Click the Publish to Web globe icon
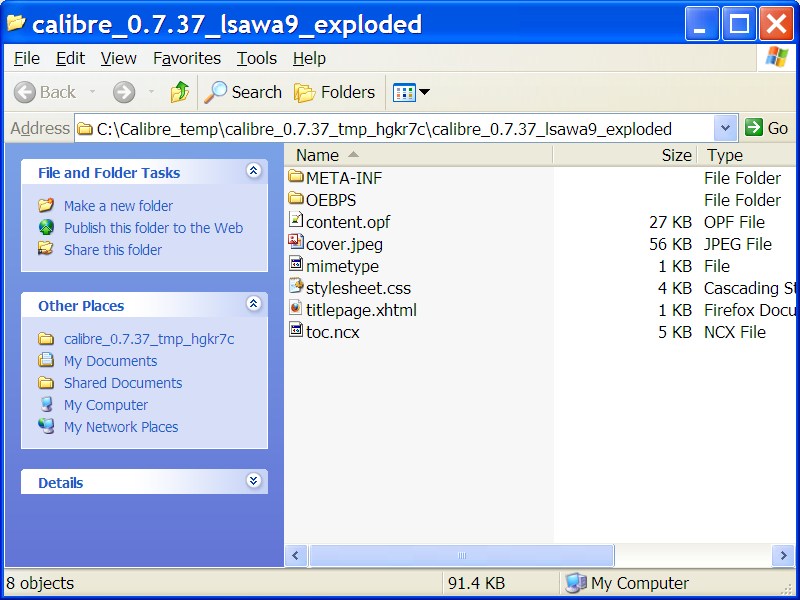This screenshot has width=800, height=600. (x=46, y=227)
